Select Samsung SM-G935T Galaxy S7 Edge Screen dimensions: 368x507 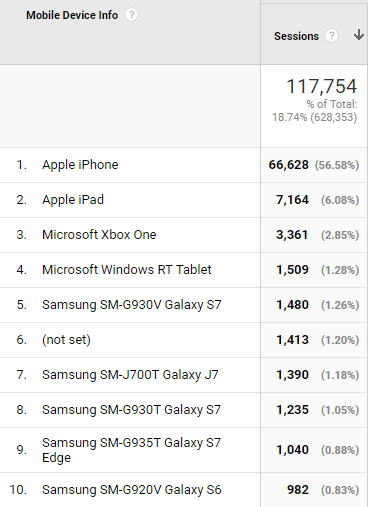click(131, 450)
